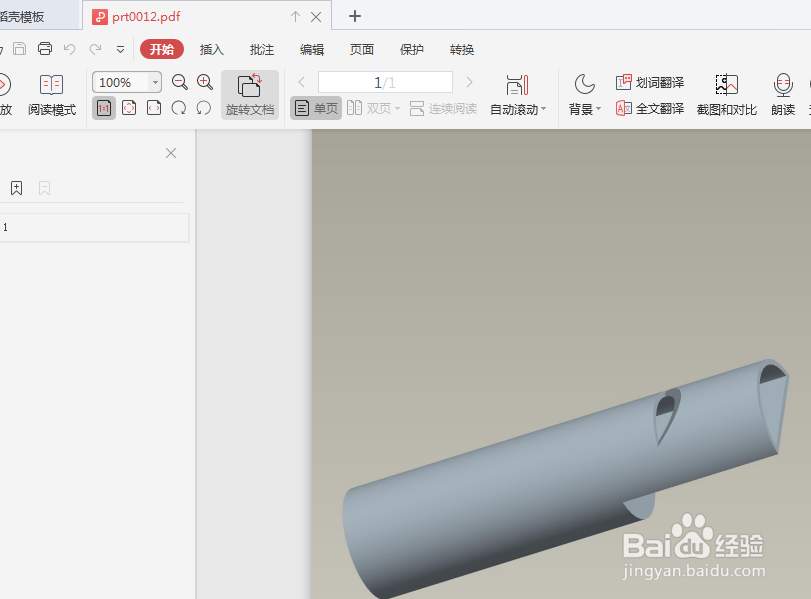Expand the quick access toolbar dropdown

coord(121,50)
